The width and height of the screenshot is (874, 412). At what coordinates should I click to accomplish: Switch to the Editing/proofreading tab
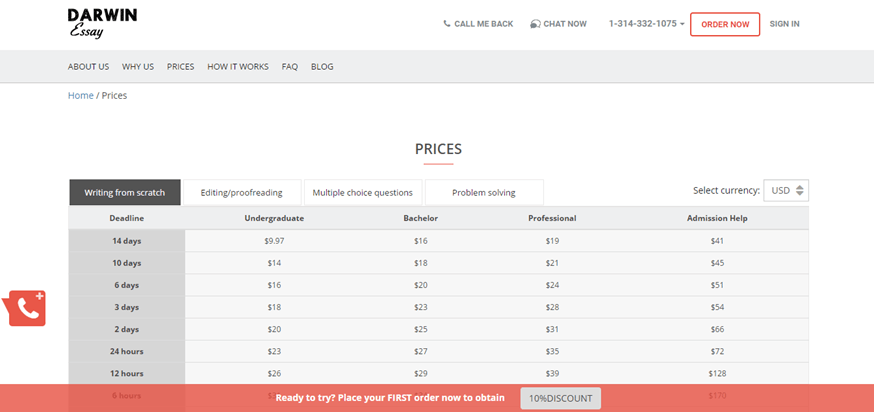click(242, 192)
